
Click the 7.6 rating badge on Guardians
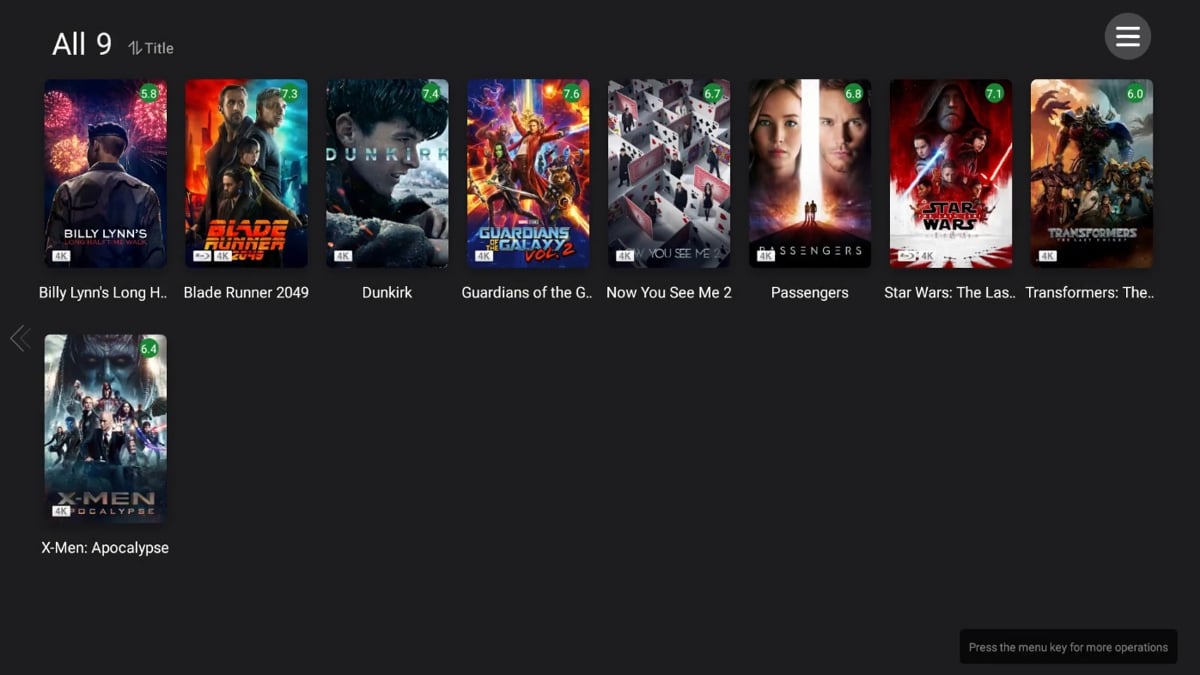pyautogui.click(x=572, y=94)
